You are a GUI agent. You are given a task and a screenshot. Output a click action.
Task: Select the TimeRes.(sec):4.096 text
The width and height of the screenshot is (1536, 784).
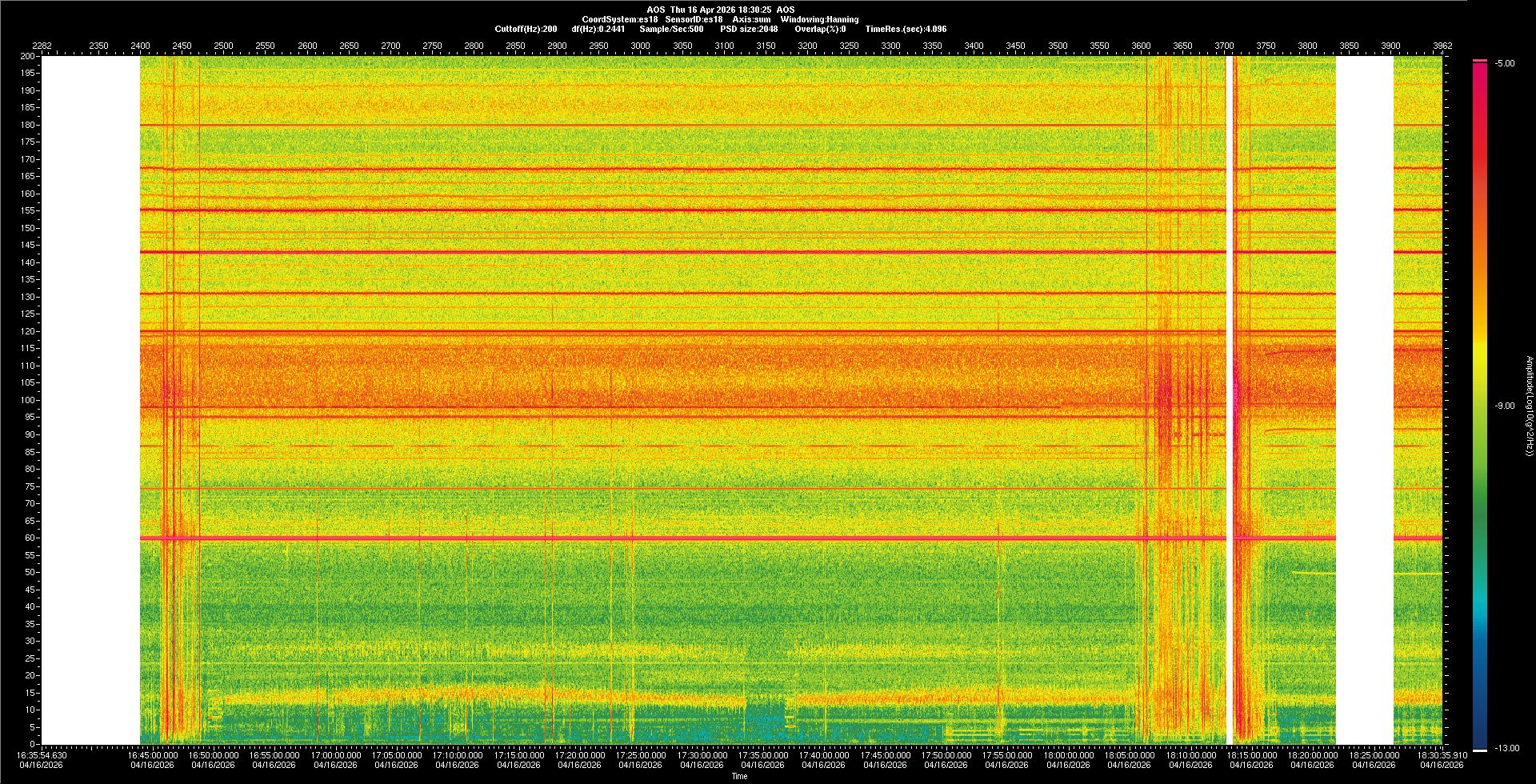(906, 29)
